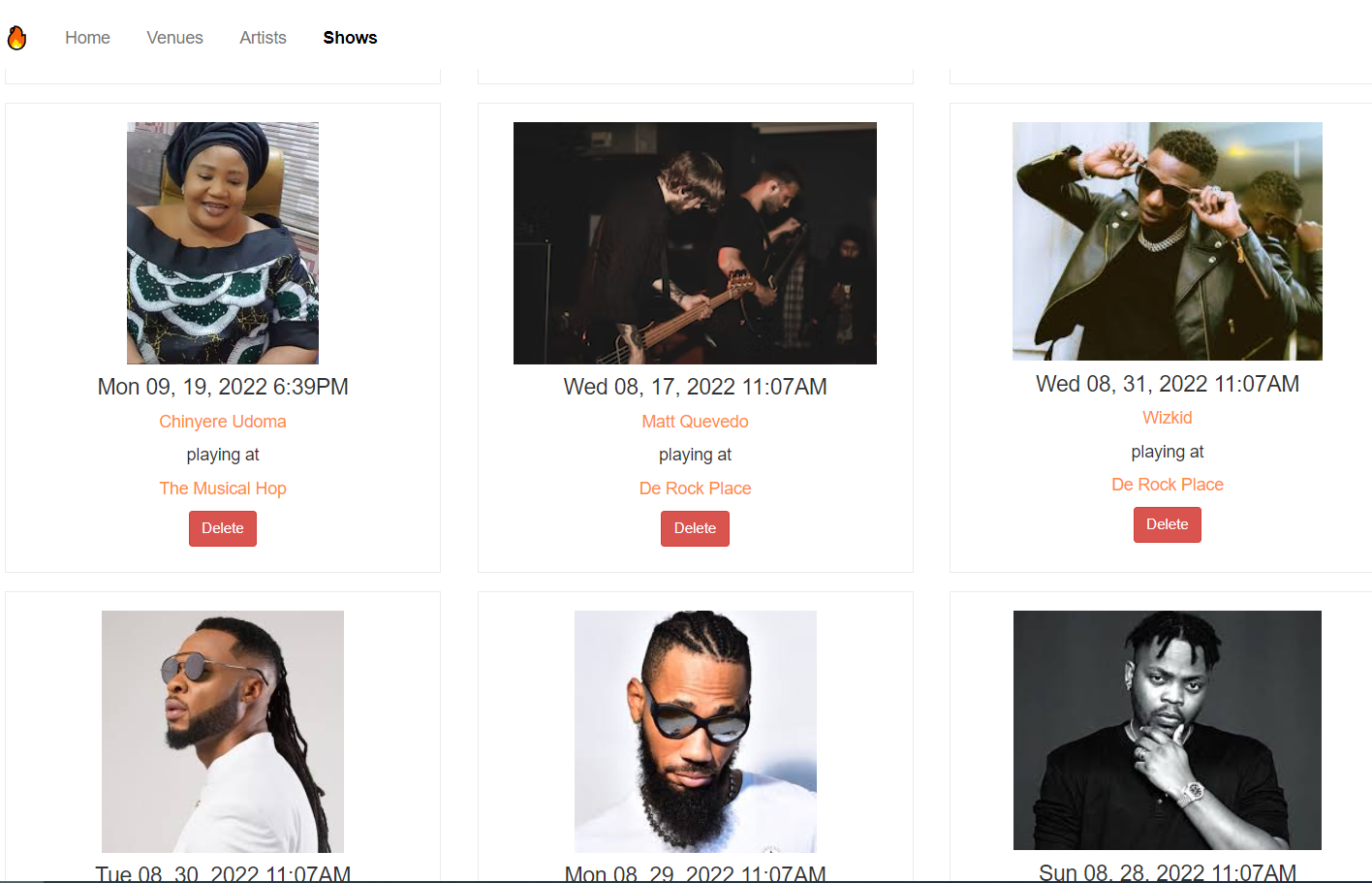The image size is (1372, 883).
Task: Go to the Venues page
Action: [174, 38]
